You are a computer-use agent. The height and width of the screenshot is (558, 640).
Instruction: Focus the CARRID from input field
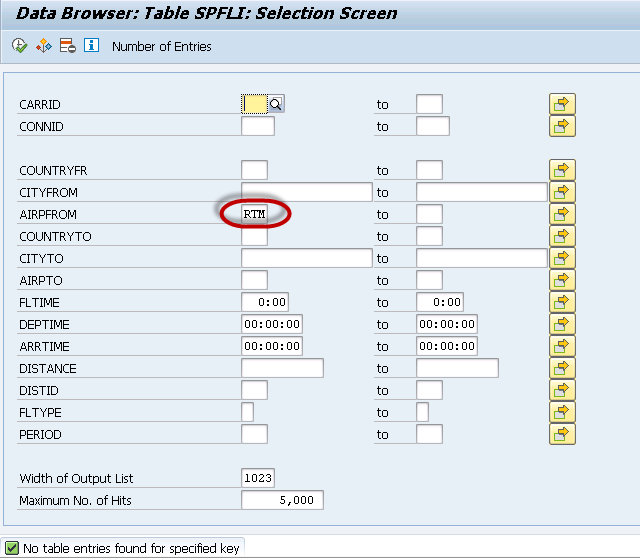click(x=255, y=104)
